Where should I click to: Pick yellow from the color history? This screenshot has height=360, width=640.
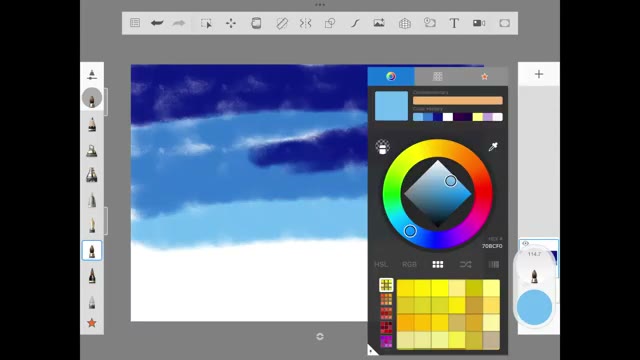478,117
